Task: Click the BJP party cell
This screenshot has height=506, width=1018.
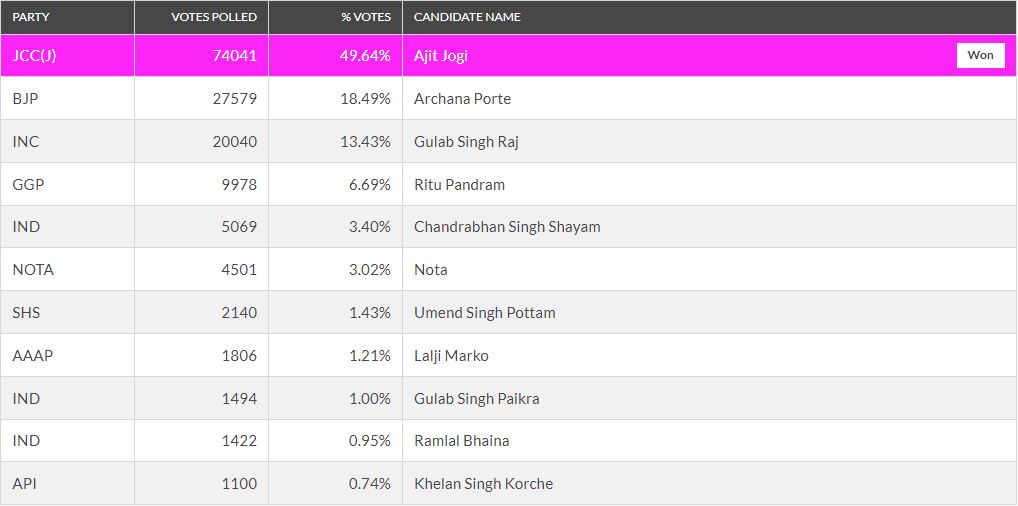Action: [x=26, y=99]
